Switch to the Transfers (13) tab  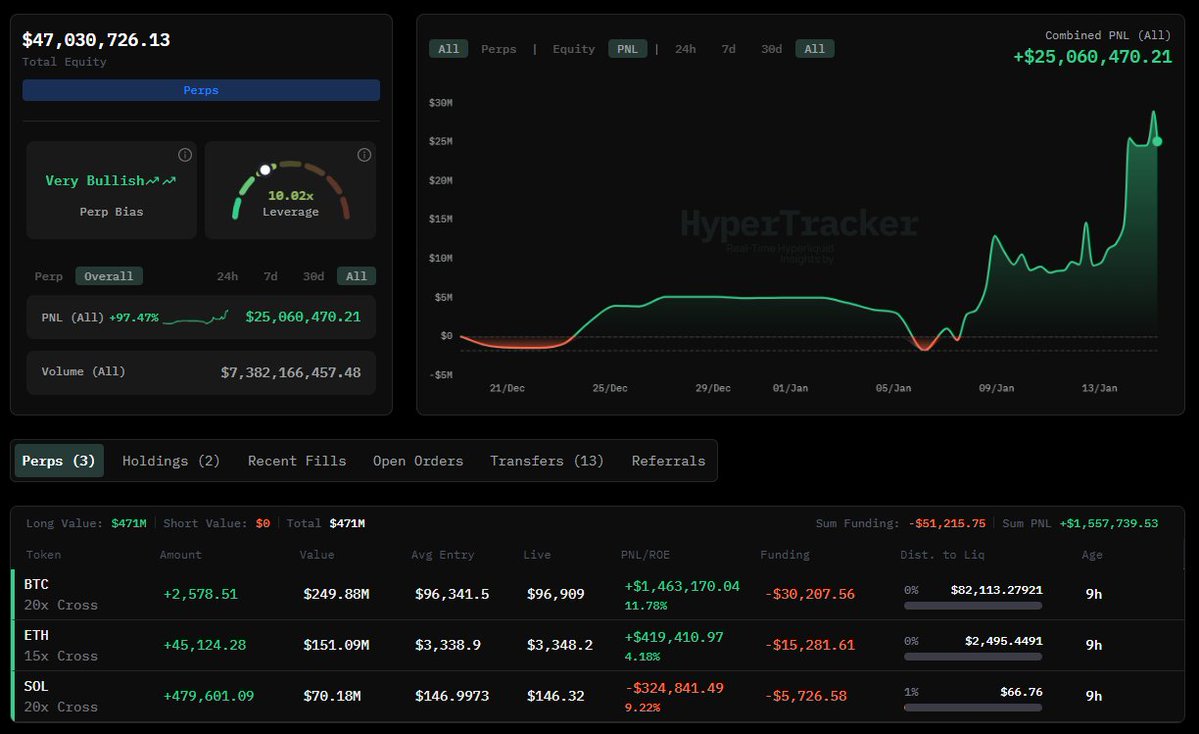pos(547,461)
